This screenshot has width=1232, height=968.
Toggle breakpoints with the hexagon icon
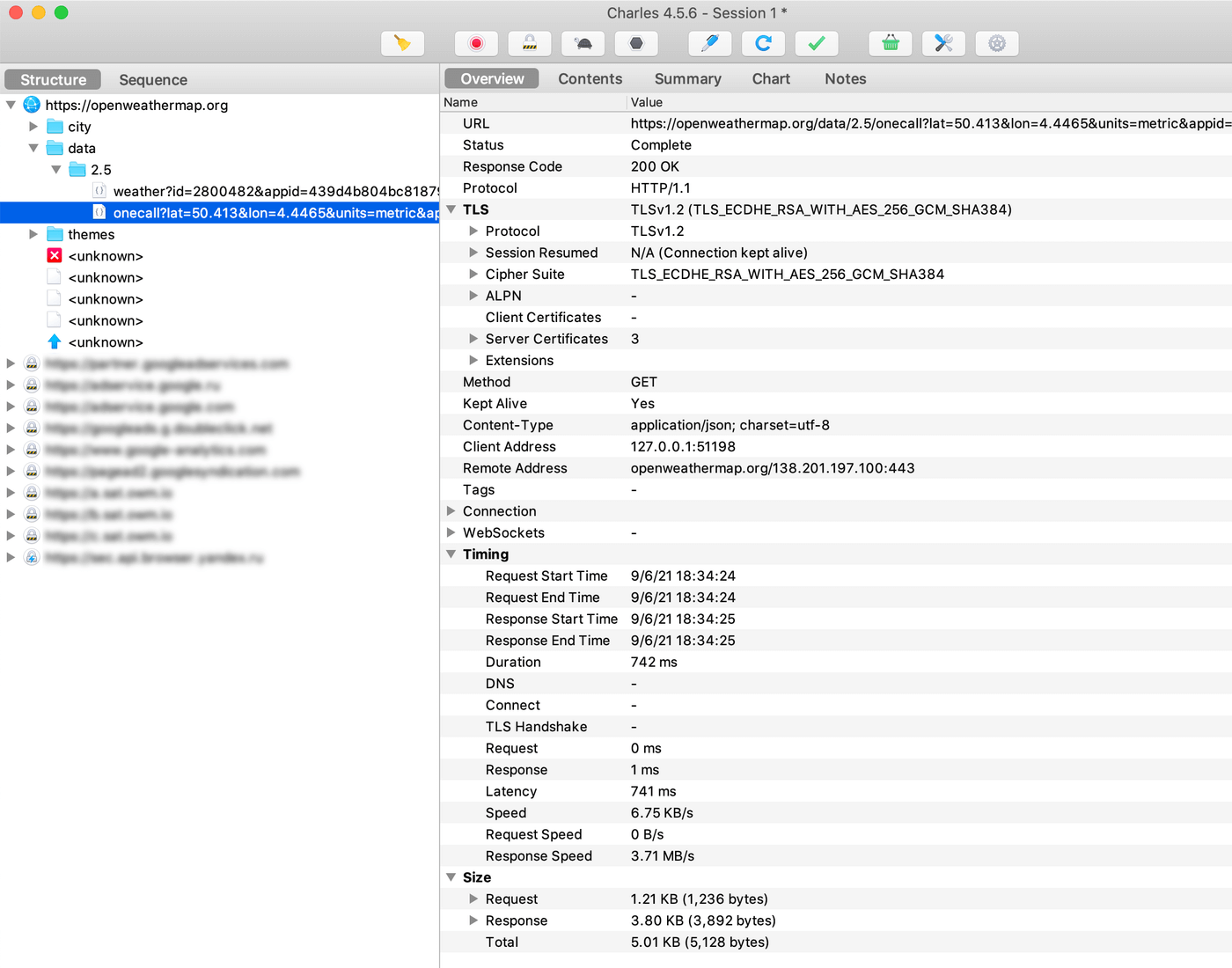point(636,43)
